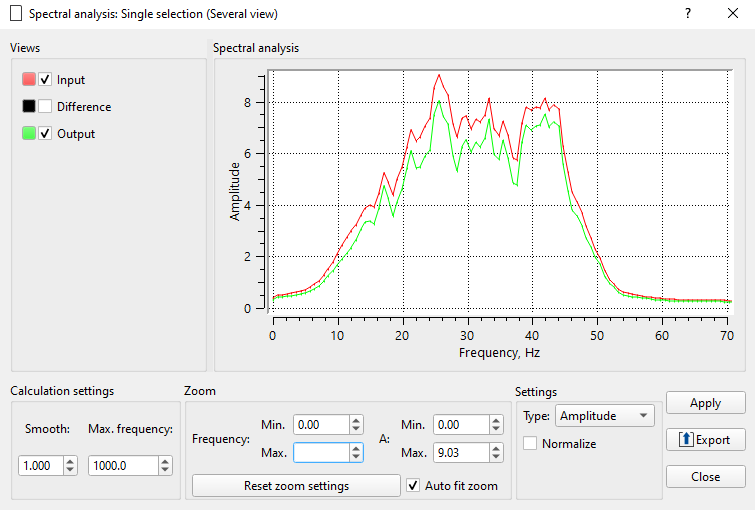Click the red Input color swatch
Screen dimensions: 755x510
(x=28, y=80)
